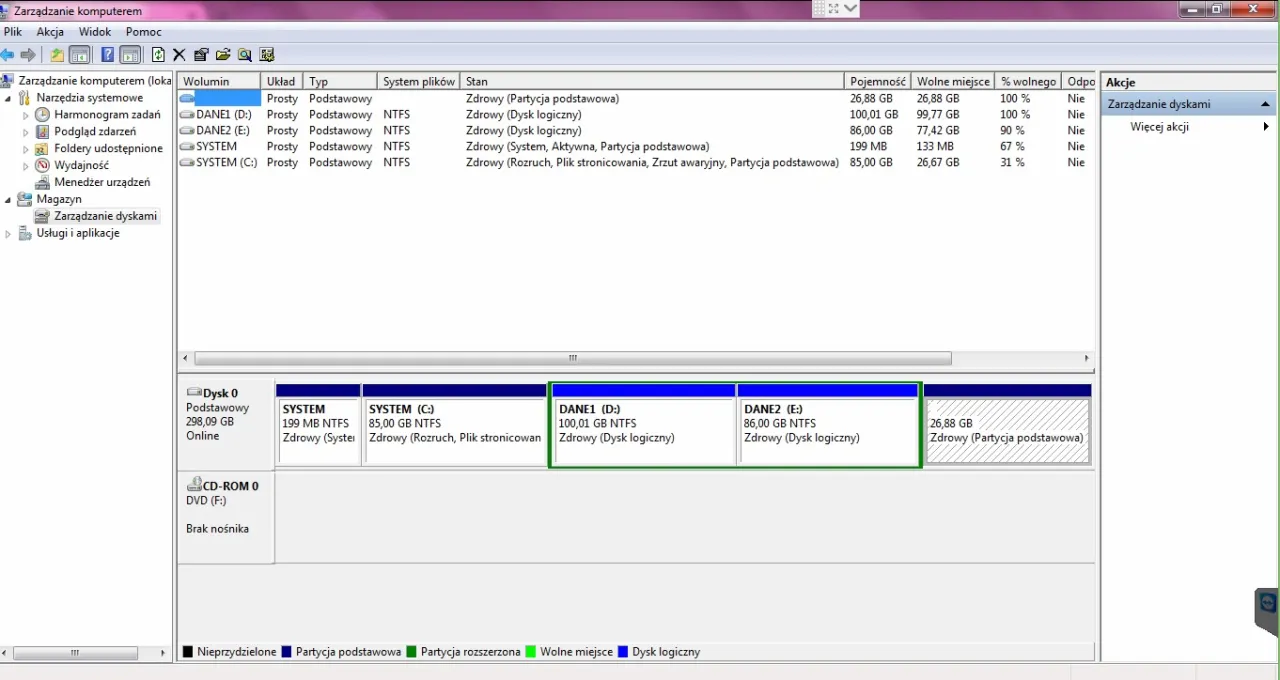Toggle the action pane visibility
1280x680 pixels.
tap(130, 55)
